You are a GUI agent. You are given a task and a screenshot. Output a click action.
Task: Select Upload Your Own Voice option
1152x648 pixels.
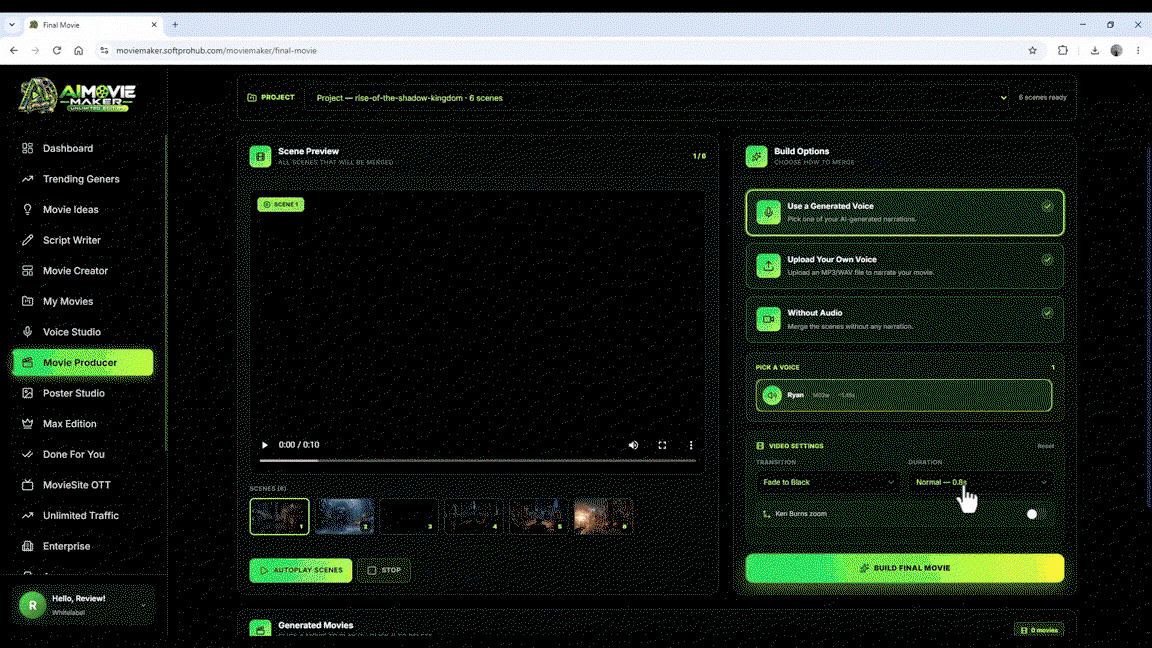(x=904, y=265)
